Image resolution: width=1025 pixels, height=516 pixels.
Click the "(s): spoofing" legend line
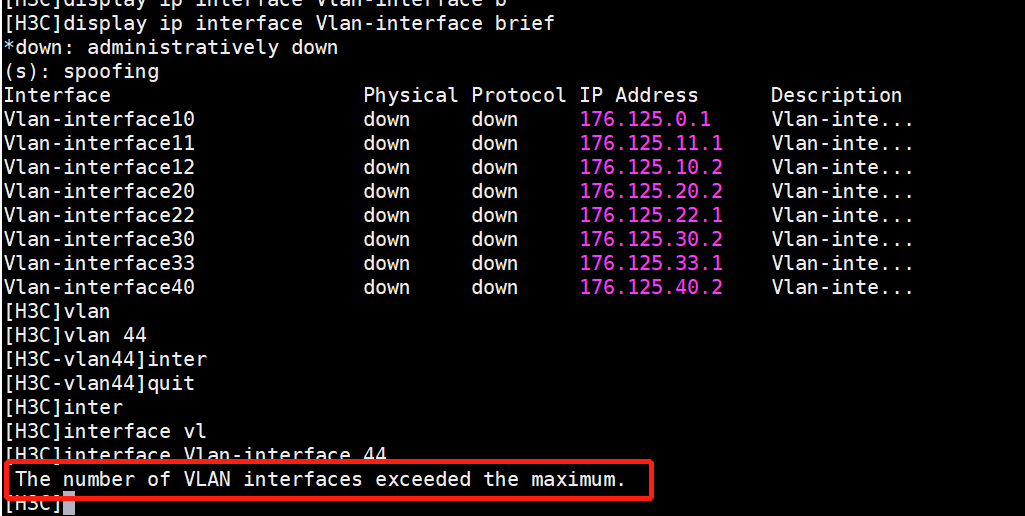pyautogui.click(x=81, y=72)
